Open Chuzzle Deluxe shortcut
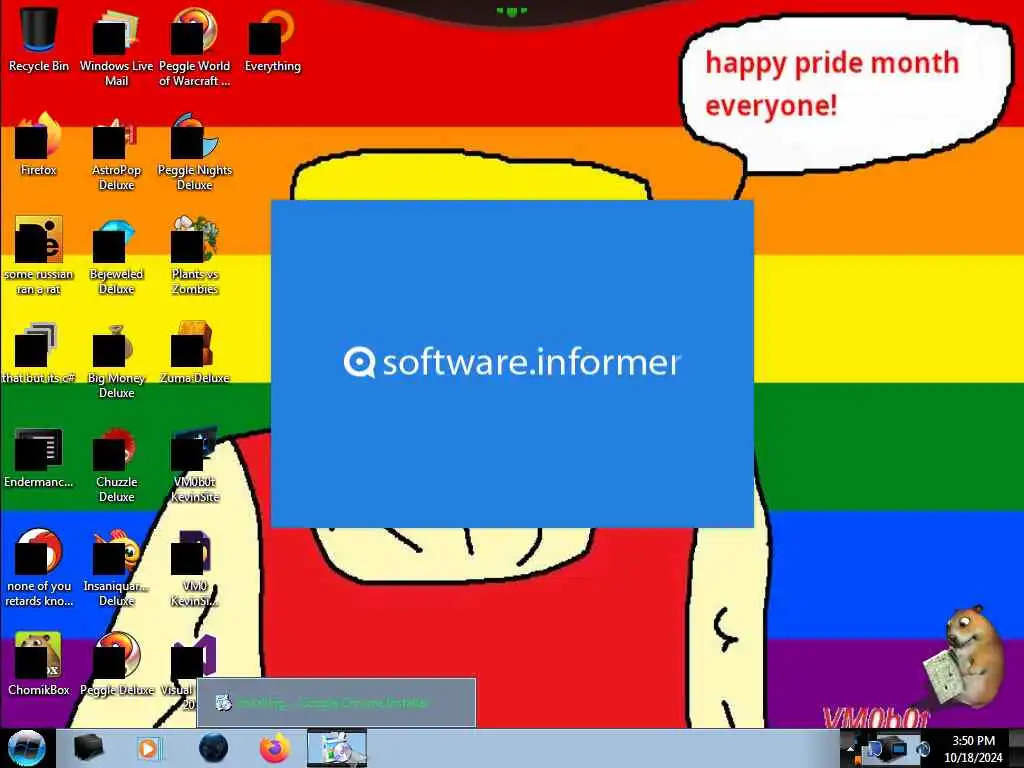Screen dimensions: 1024x768 116,464
